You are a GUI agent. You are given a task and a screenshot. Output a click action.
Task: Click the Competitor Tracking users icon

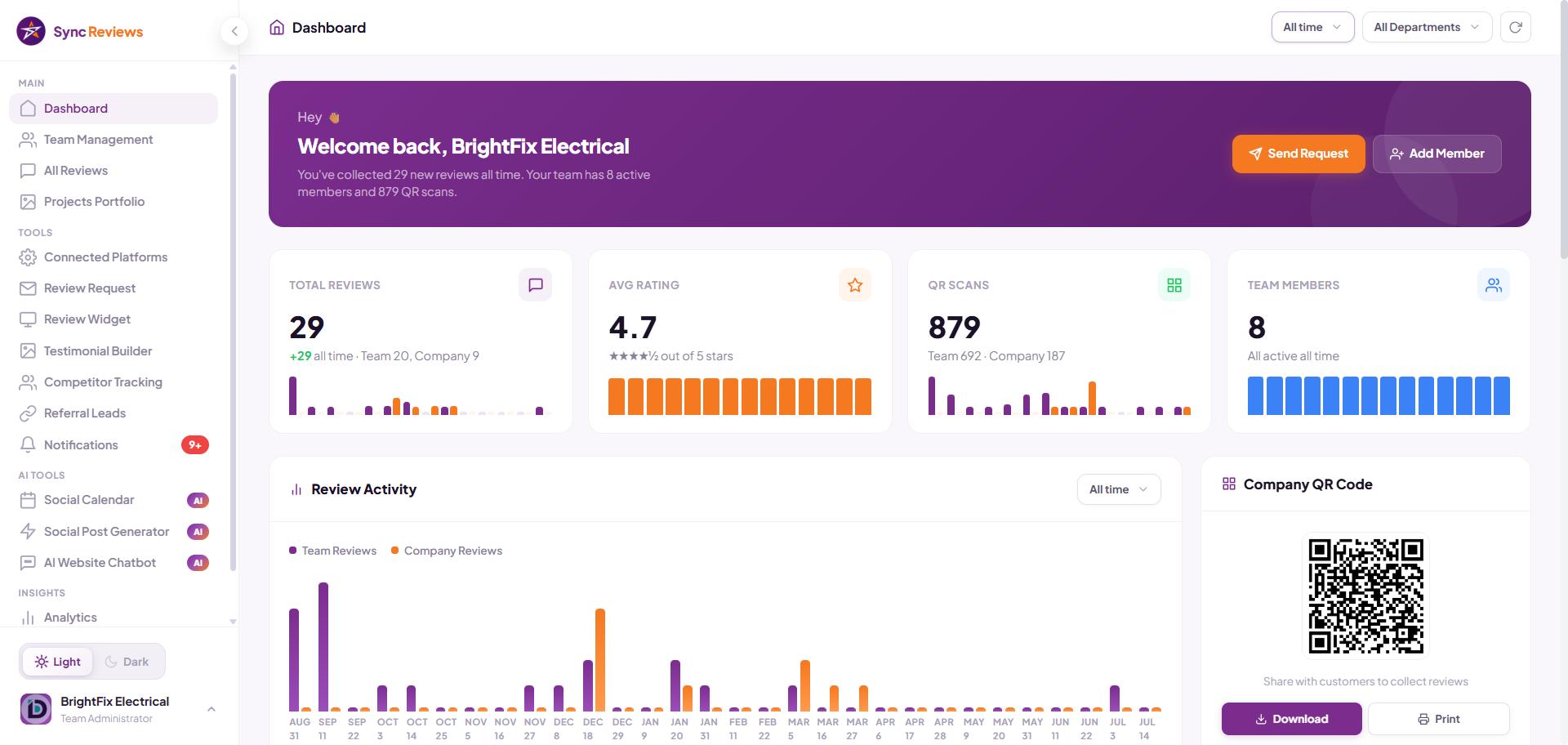28,382
